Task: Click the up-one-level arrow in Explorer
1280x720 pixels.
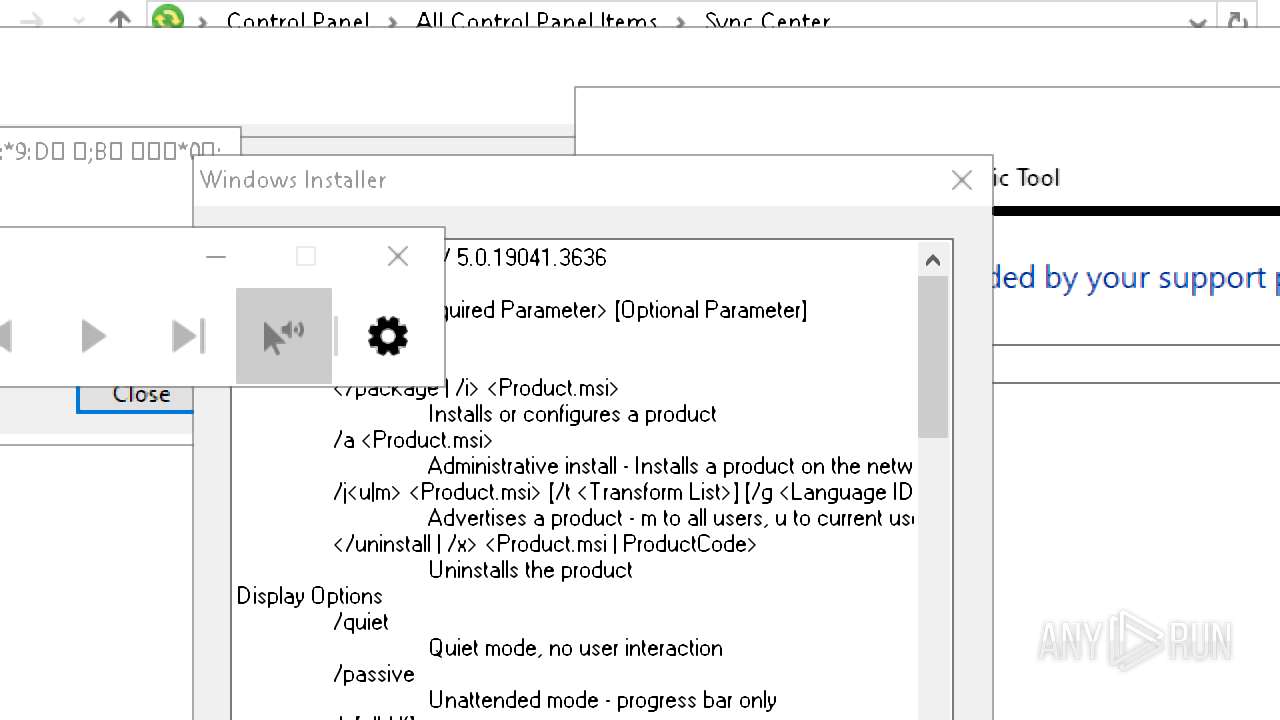Action: [x=120, y=19]
